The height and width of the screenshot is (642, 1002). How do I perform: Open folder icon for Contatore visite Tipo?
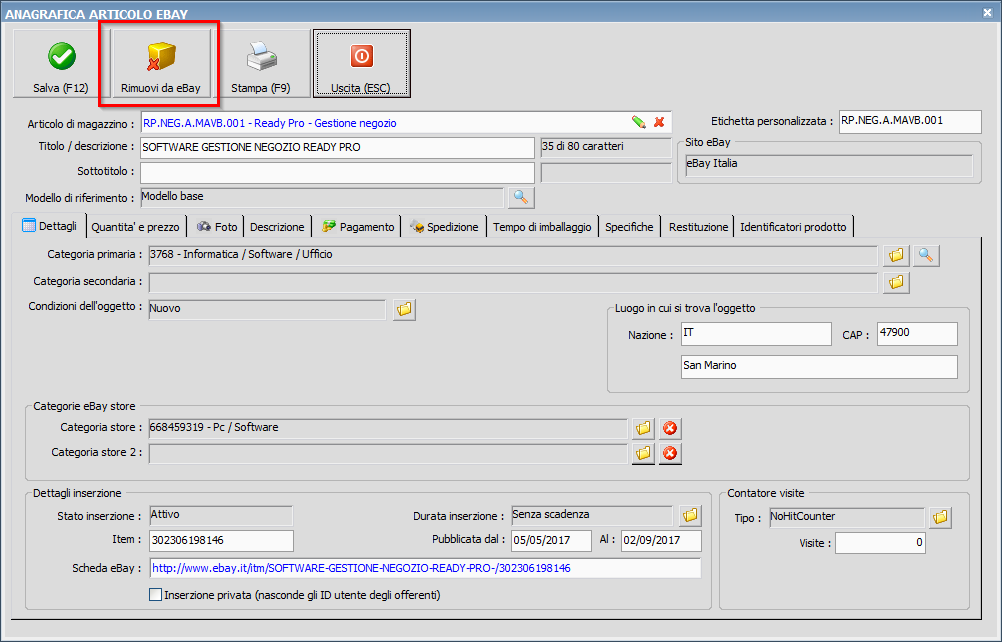939,517
